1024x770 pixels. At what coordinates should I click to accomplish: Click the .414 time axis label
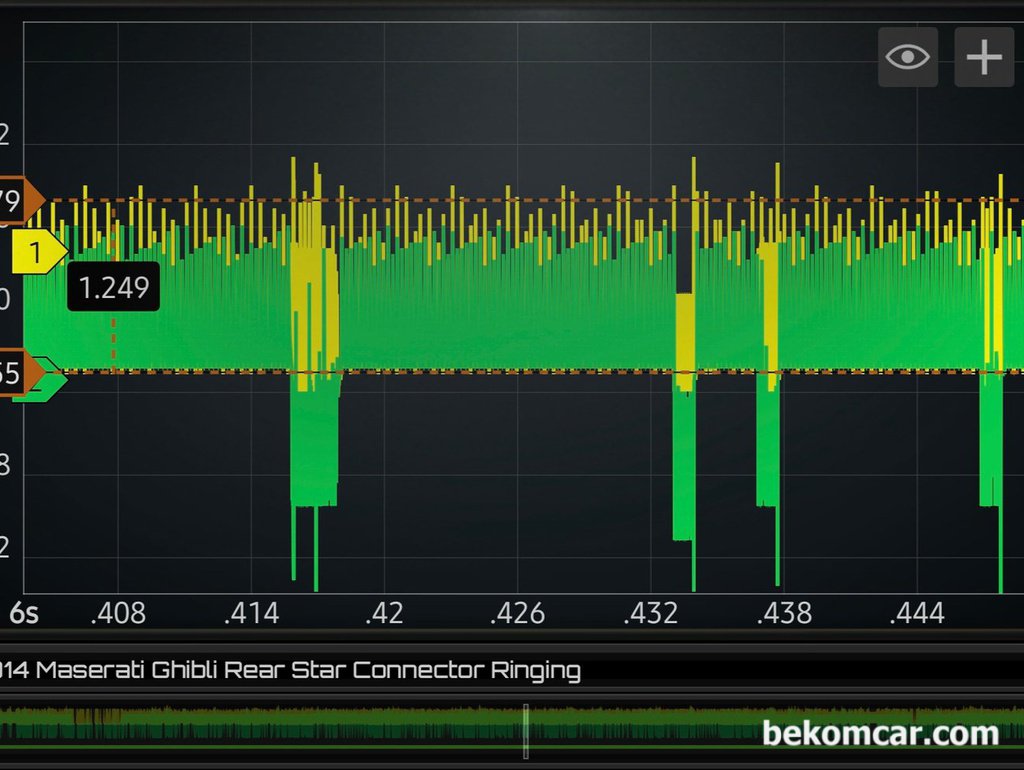251,613
